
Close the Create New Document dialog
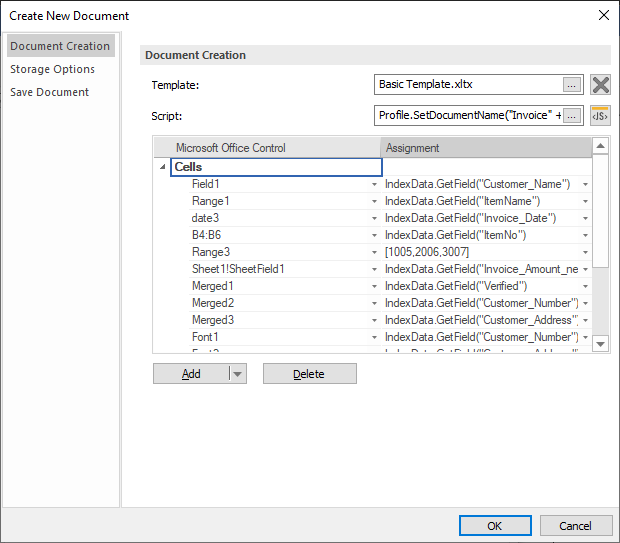click(x=603, y=15)
